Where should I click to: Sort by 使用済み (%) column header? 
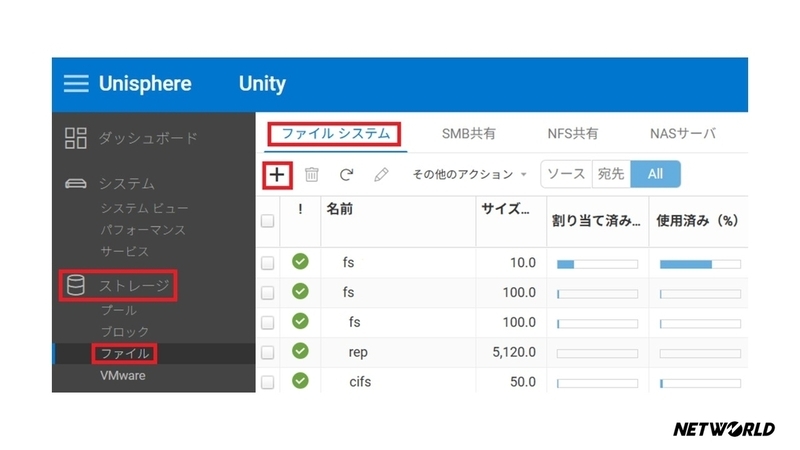point(697,221)
